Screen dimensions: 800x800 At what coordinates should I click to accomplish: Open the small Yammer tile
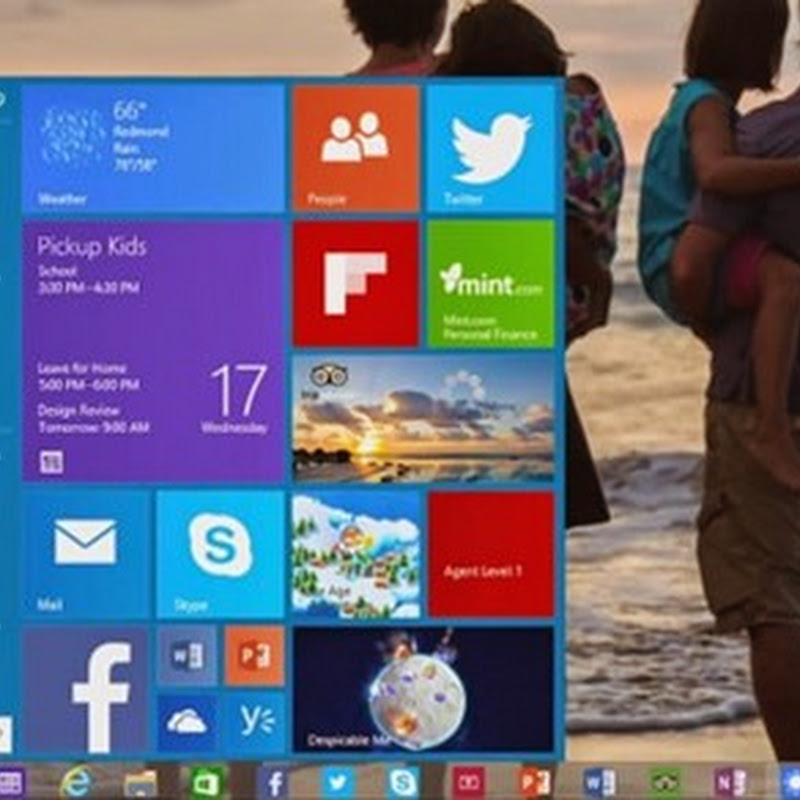coord(254,723)
